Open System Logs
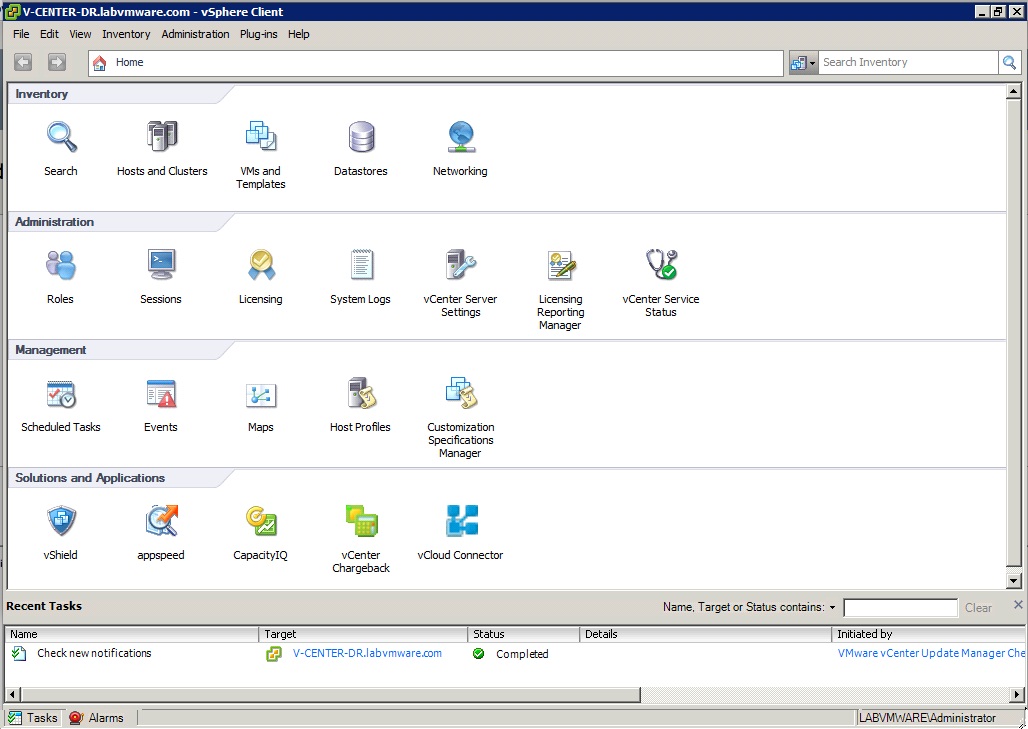The width and height of the screenshot is (1028, 729). pos(361,265)
